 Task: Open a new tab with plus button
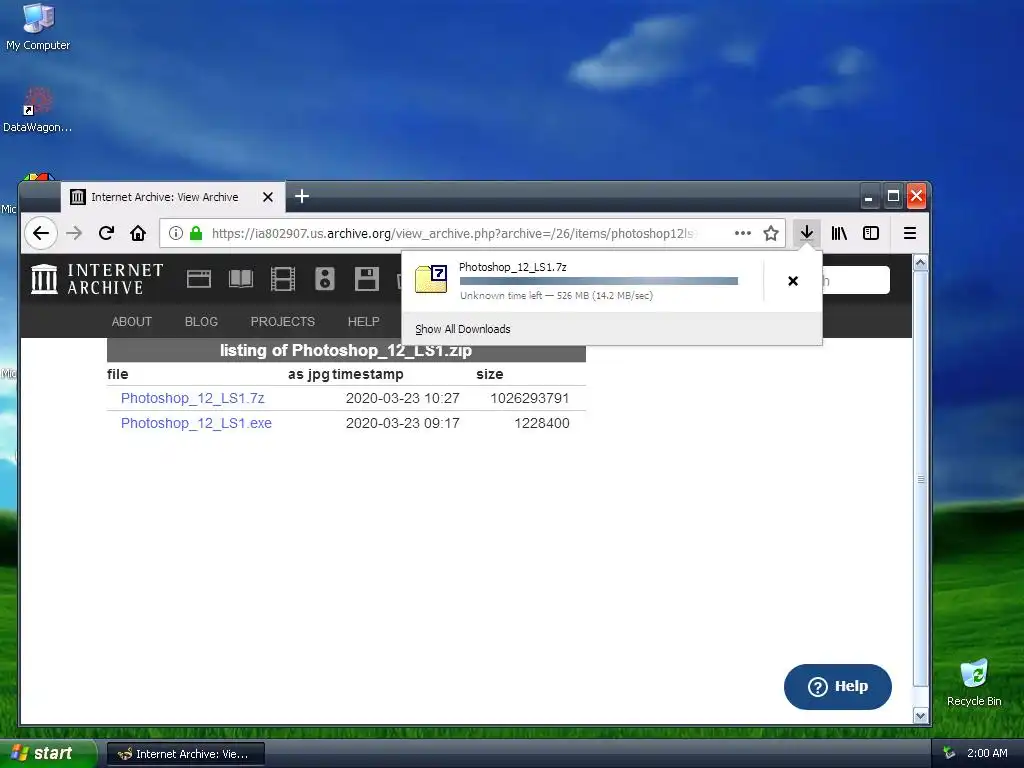pyautogui.click(x=302, y=197)
